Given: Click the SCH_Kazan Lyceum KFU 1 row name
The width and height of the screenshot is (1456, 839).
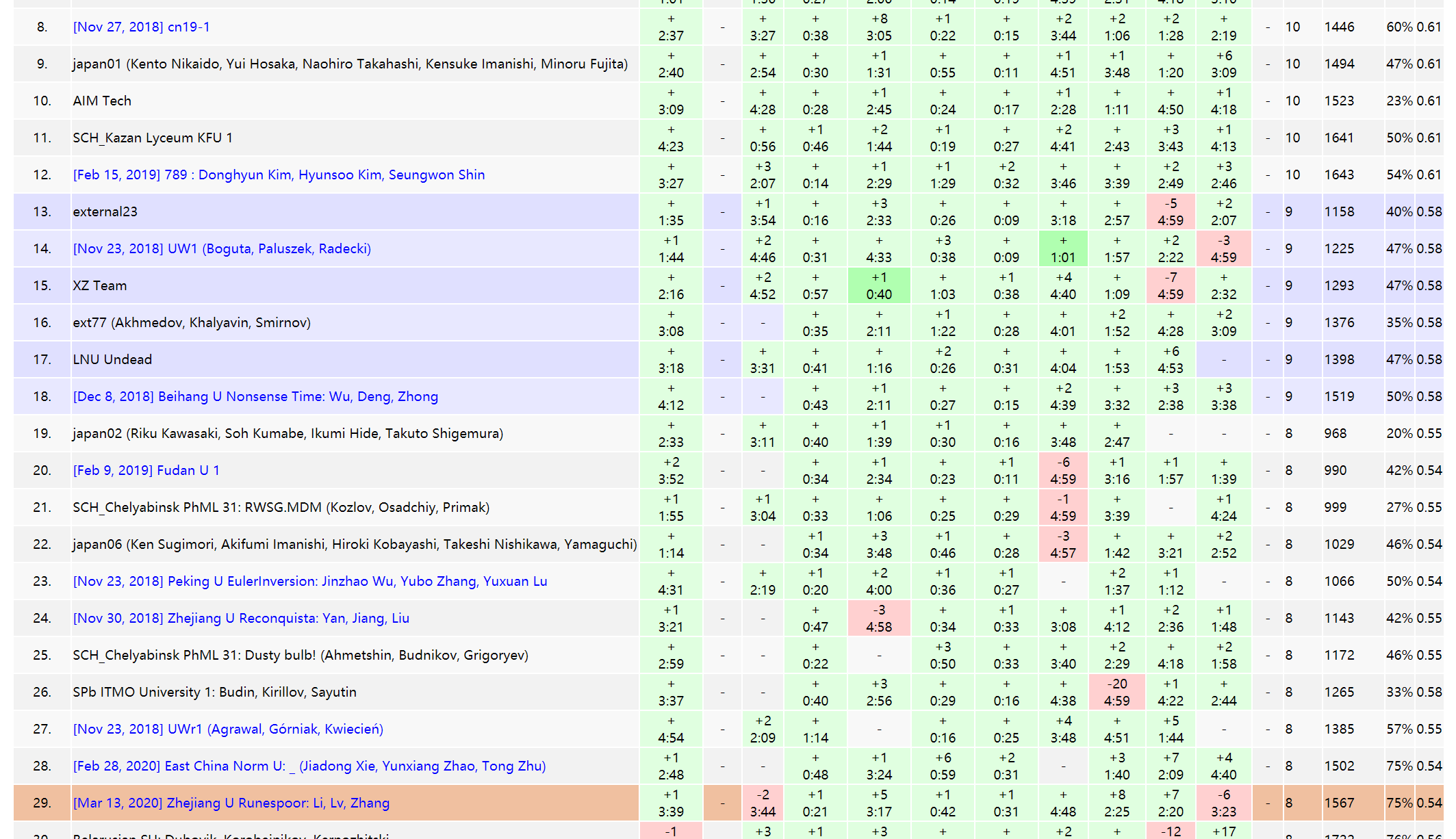Looking at the screenshot, I should 153,138.
